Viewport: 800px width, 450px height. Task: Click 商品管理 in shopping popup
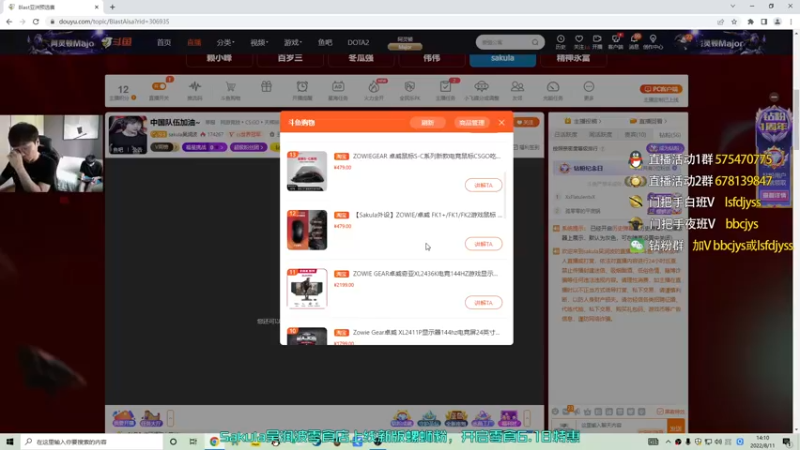pos(471,122)
